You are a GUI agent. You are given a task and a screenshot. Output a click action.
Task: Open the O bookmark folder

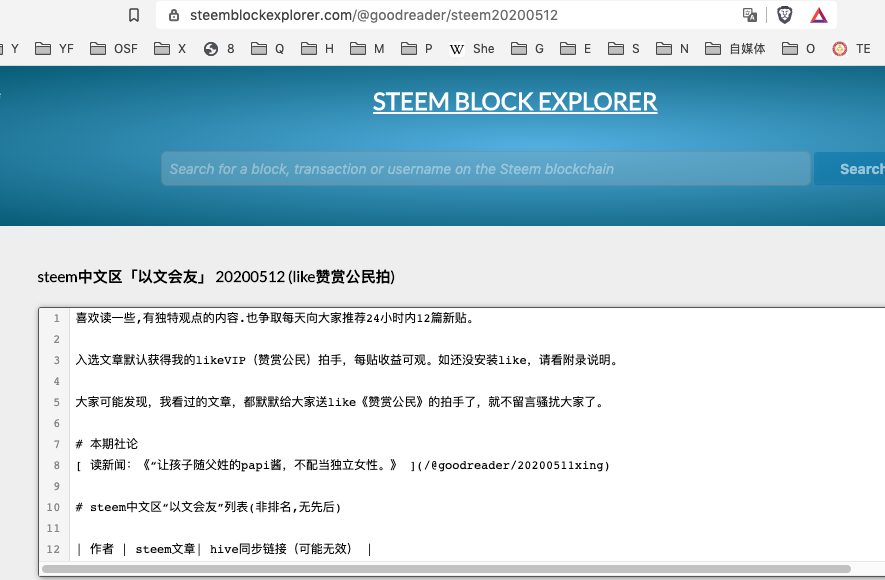point(799,49)
